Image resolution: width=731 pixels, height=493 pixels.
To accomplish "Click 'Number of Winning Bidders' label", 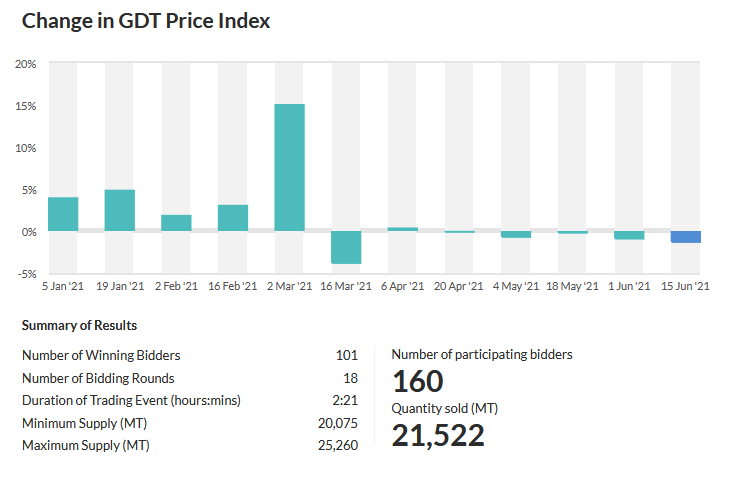I will (x=101, y=355).
